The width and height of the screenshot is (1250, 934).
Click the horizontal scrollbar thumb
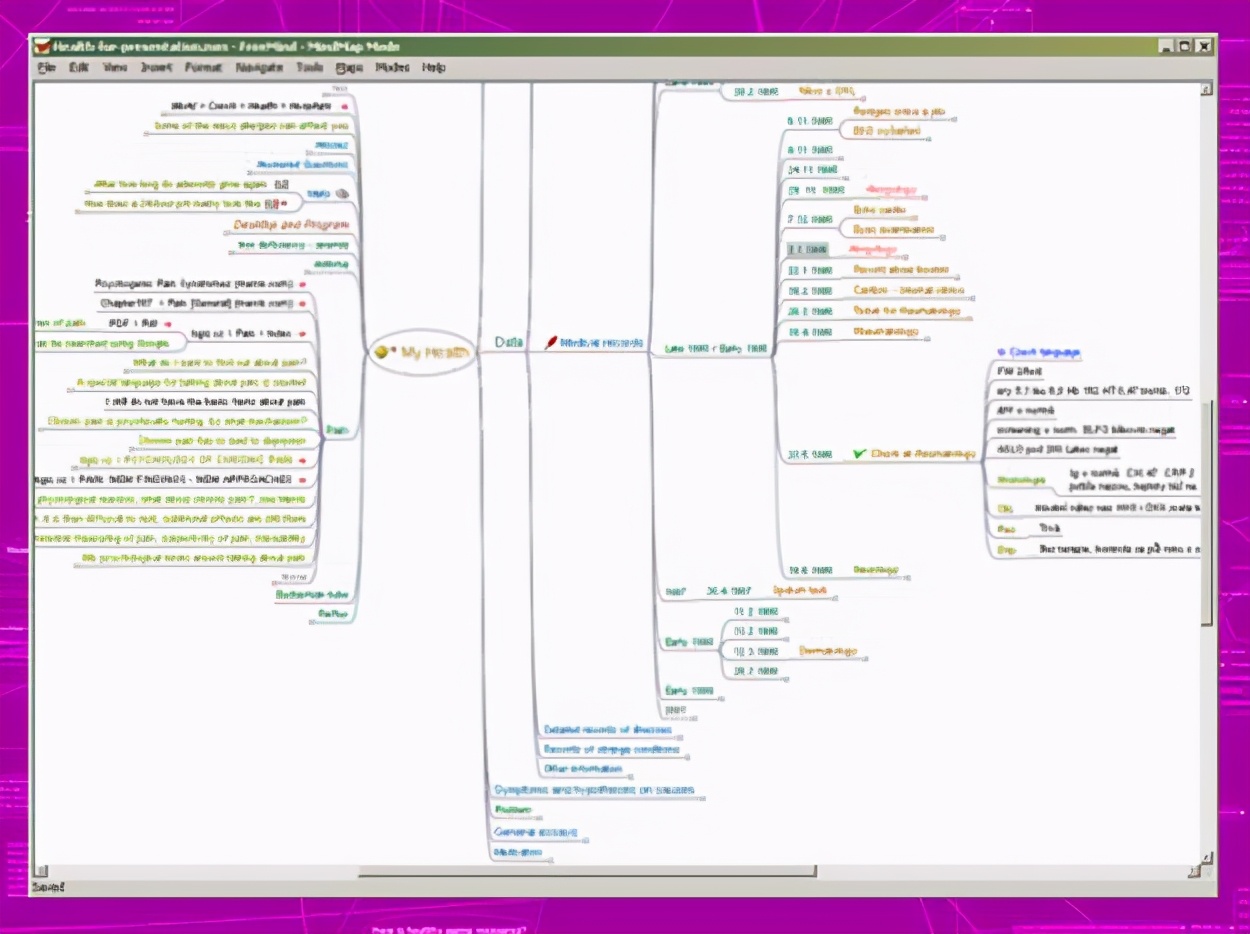586,871
